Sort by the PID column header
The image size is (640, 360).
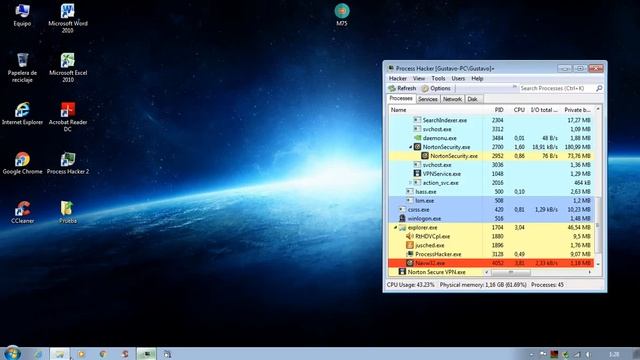(494, 110)
